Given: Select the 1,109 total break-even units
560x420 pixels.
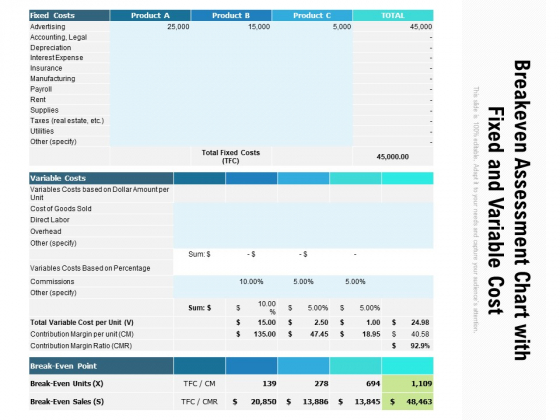Looking at the screenshot, I should coord(421,384).
